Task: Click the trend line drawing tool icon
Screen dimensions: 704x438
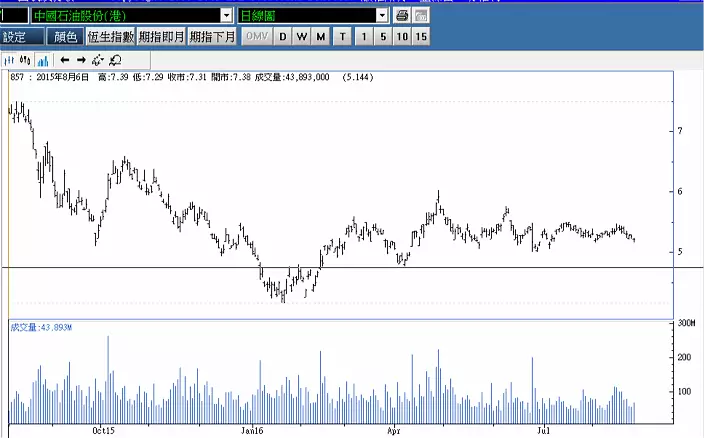Action: tap(98, 60)
